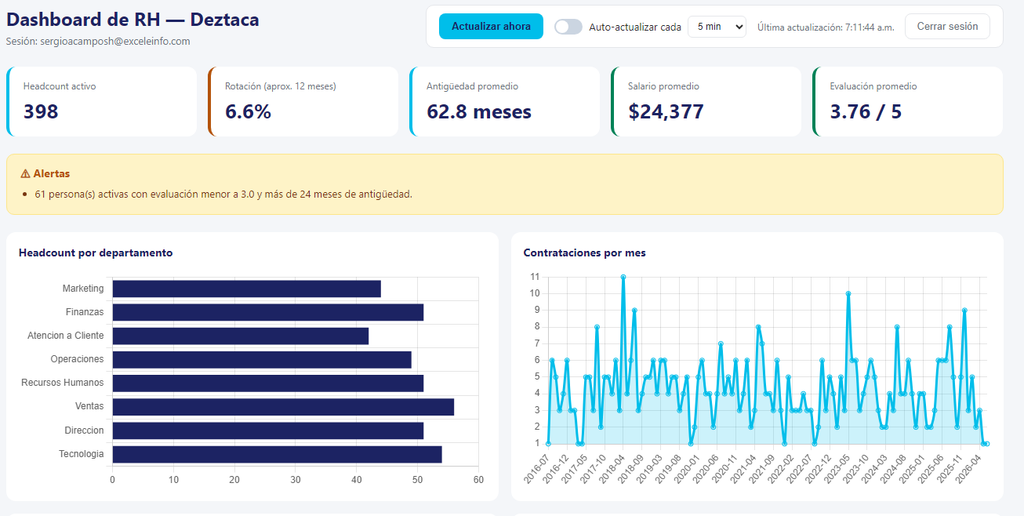Click the Cerrar sesión button
The width and height of the screenshot is (1024, 516).
point(947,27)
